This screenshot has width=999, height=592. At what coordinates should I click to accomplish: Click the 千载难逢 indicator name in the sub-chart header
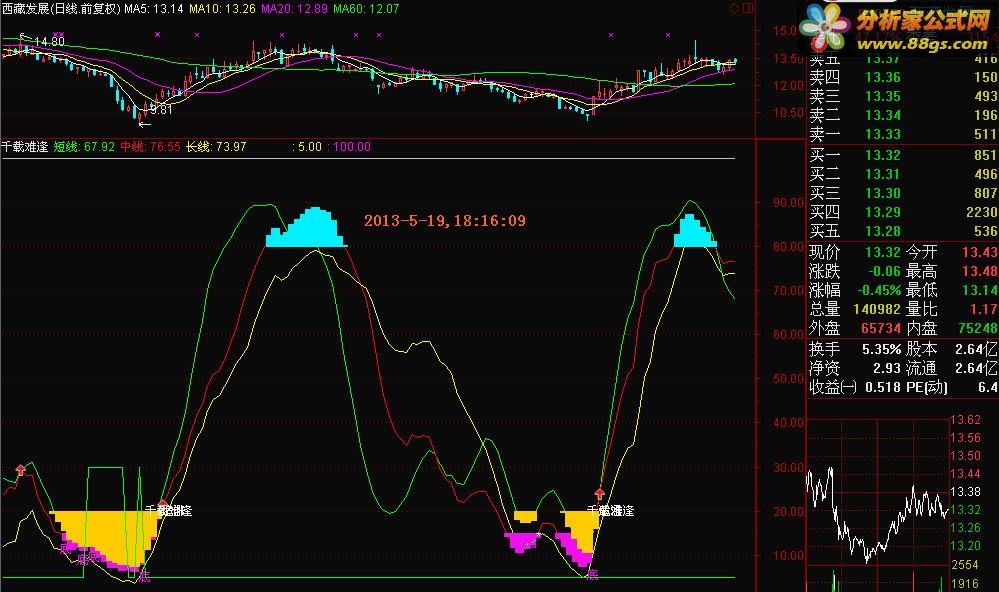point(25,147)
